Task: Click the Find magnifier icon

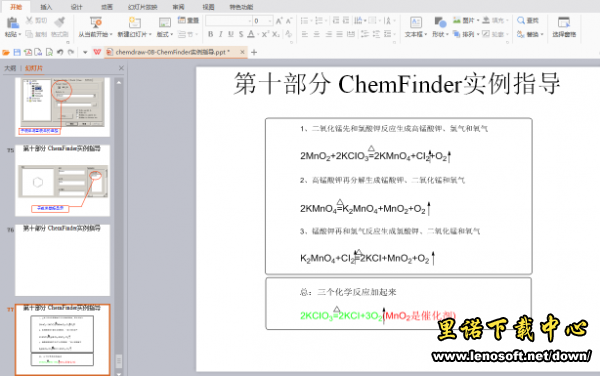Action: [521, 20]
